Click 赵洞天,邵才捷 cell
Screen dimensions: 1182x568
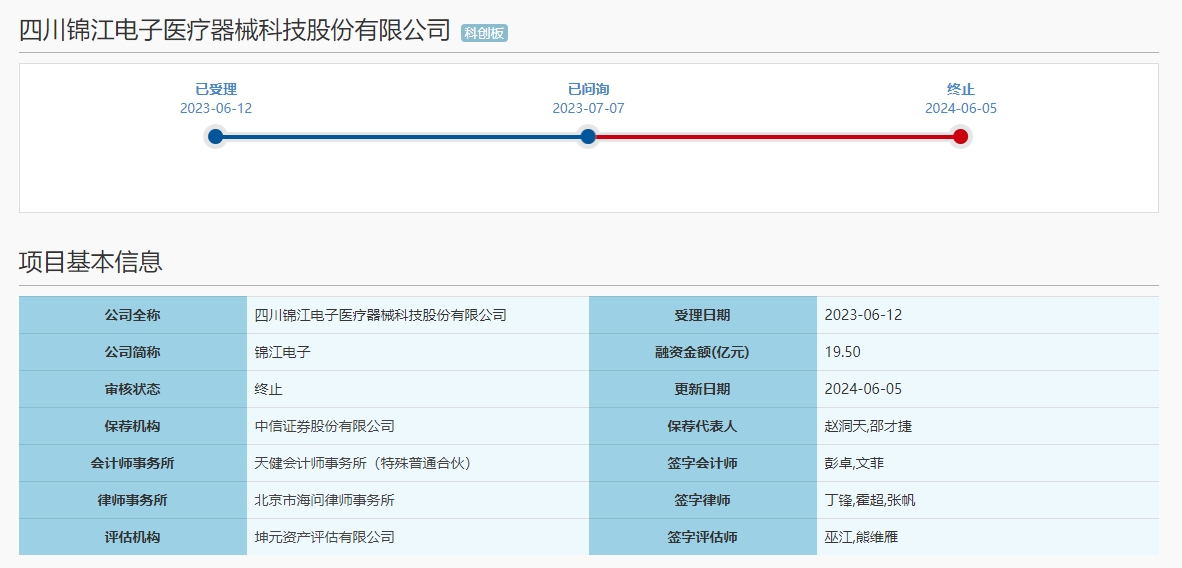pos(988,426)
